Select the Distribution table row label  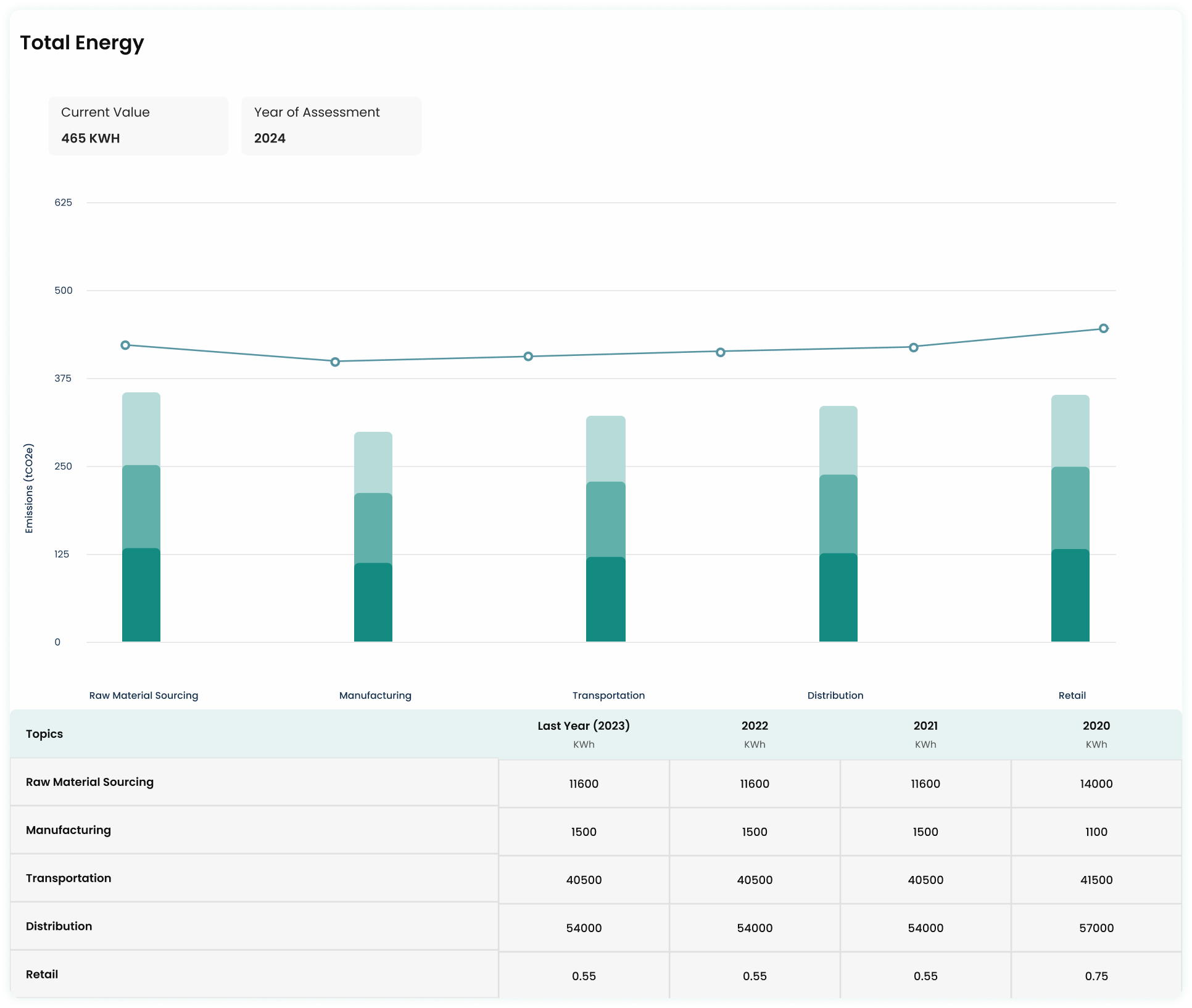click(59, 926)
